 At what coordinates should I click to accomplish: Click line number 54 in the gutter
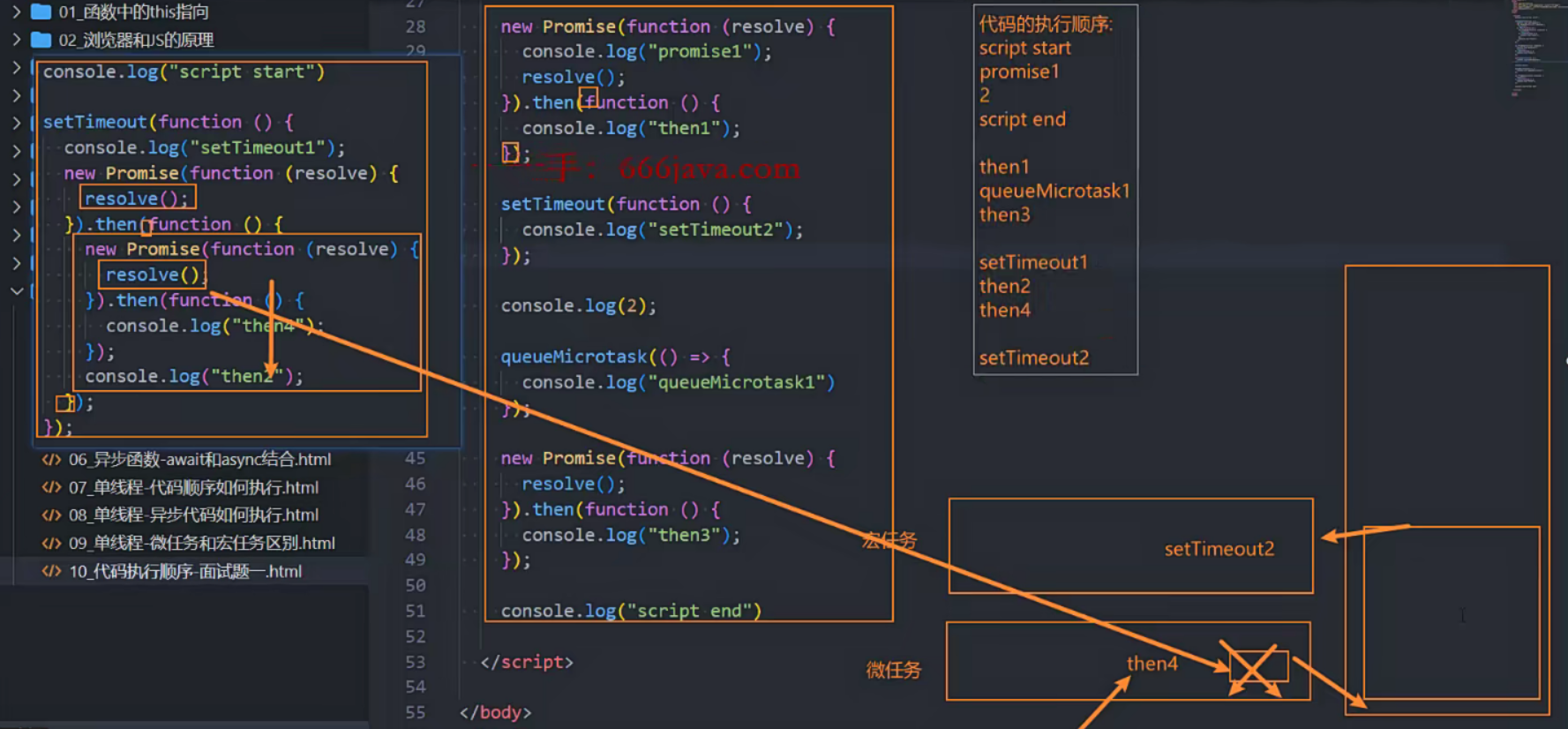point(416,687)
